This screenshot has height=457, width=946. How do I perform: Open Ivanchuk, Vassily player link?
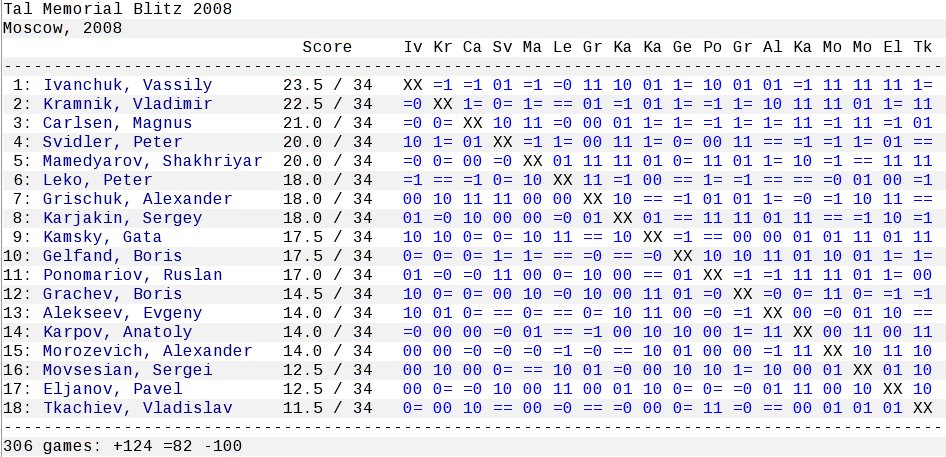click(127, 85)
